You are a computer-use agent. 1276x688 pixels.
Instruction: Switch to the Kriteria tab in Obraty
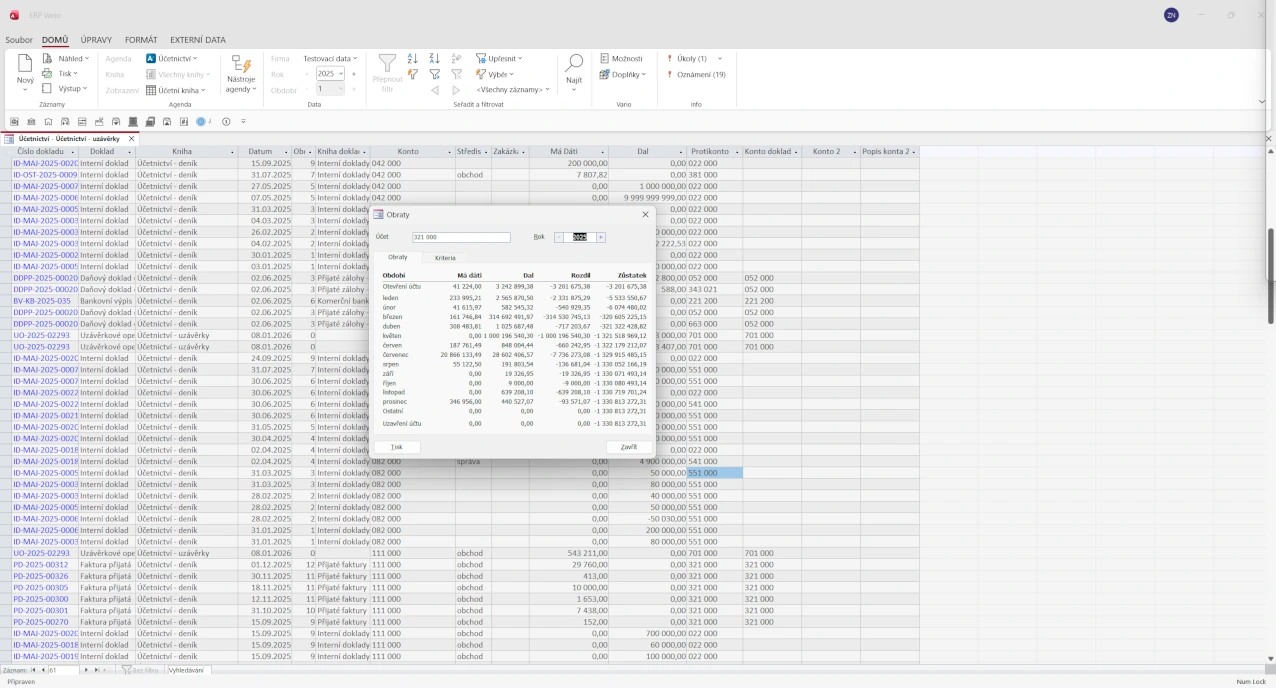click(445, 258)
